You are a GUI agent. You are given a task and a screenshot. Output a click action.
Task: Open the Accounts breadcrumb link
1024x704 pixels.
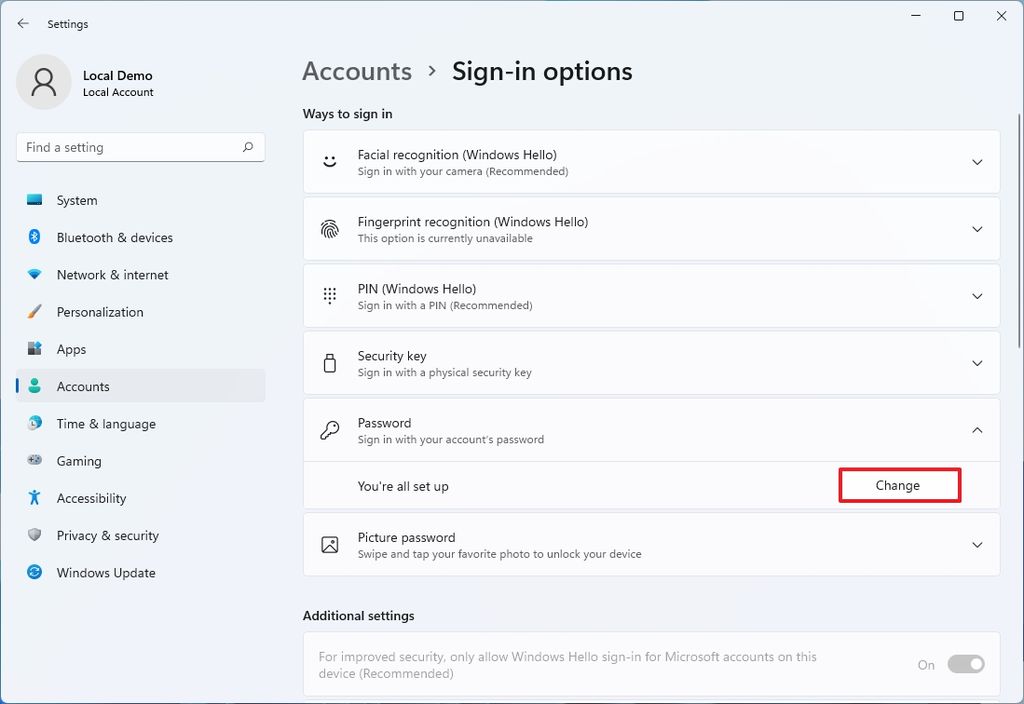pyautogui.click(x=357, y=71)
